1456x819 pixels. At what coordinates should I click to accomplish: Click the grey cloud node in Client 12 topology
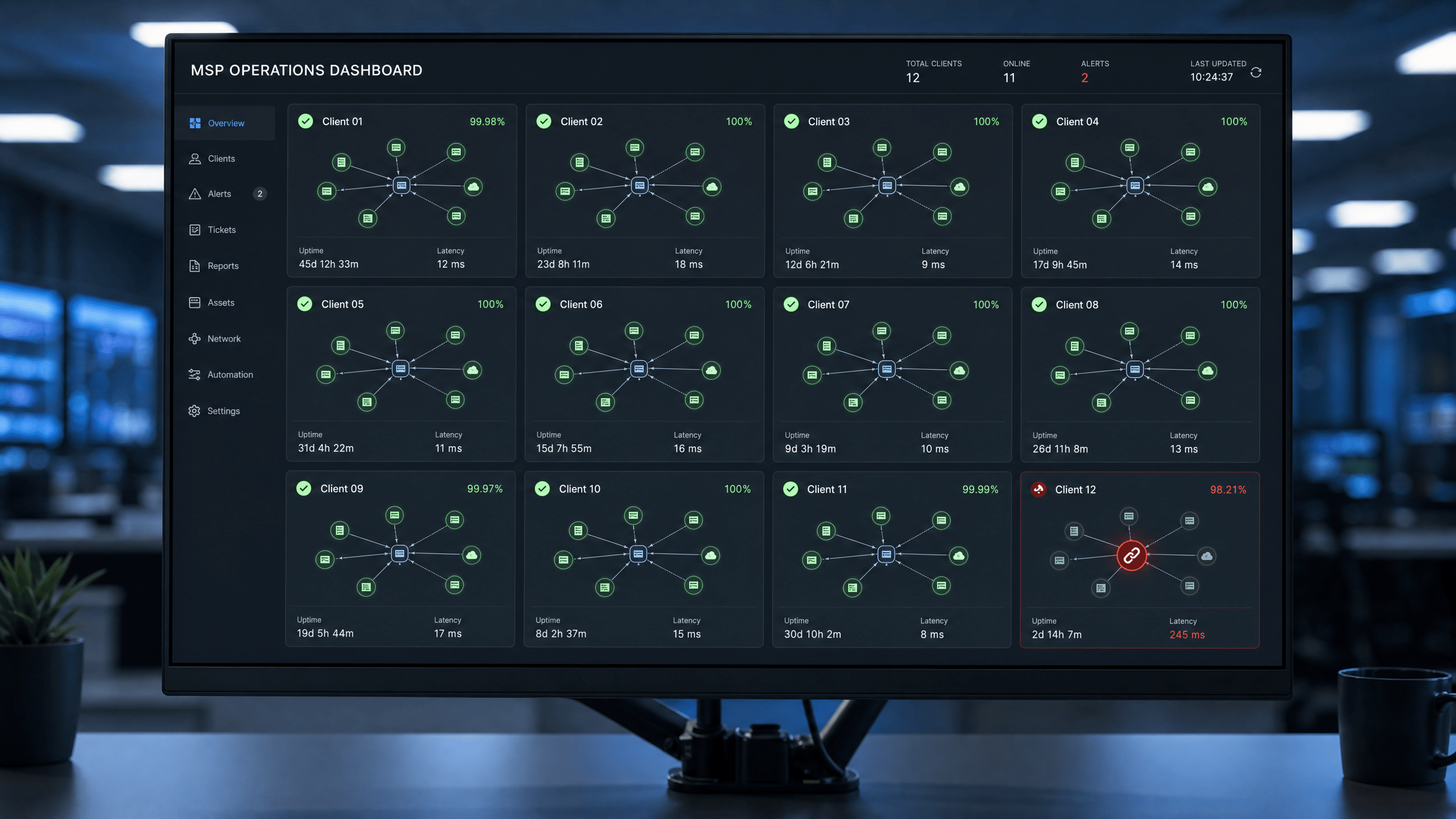tap(1207, 556)
